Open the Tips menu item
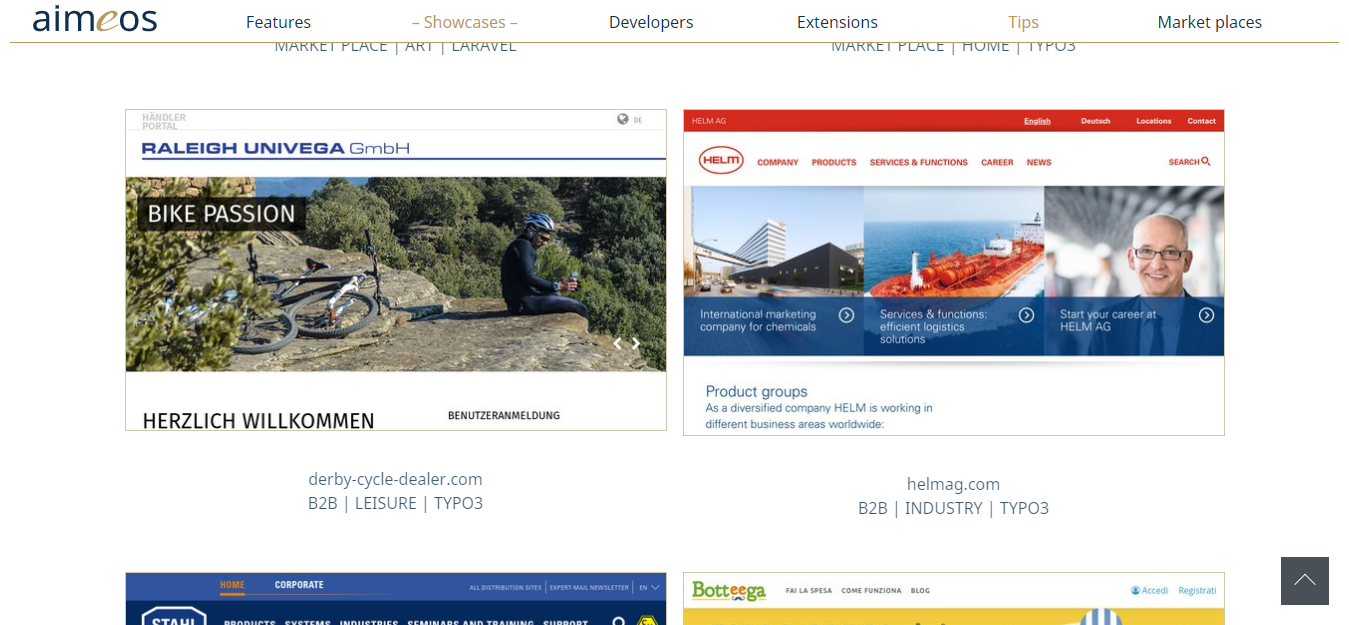1349x625 pixels. pos(1023,22)
